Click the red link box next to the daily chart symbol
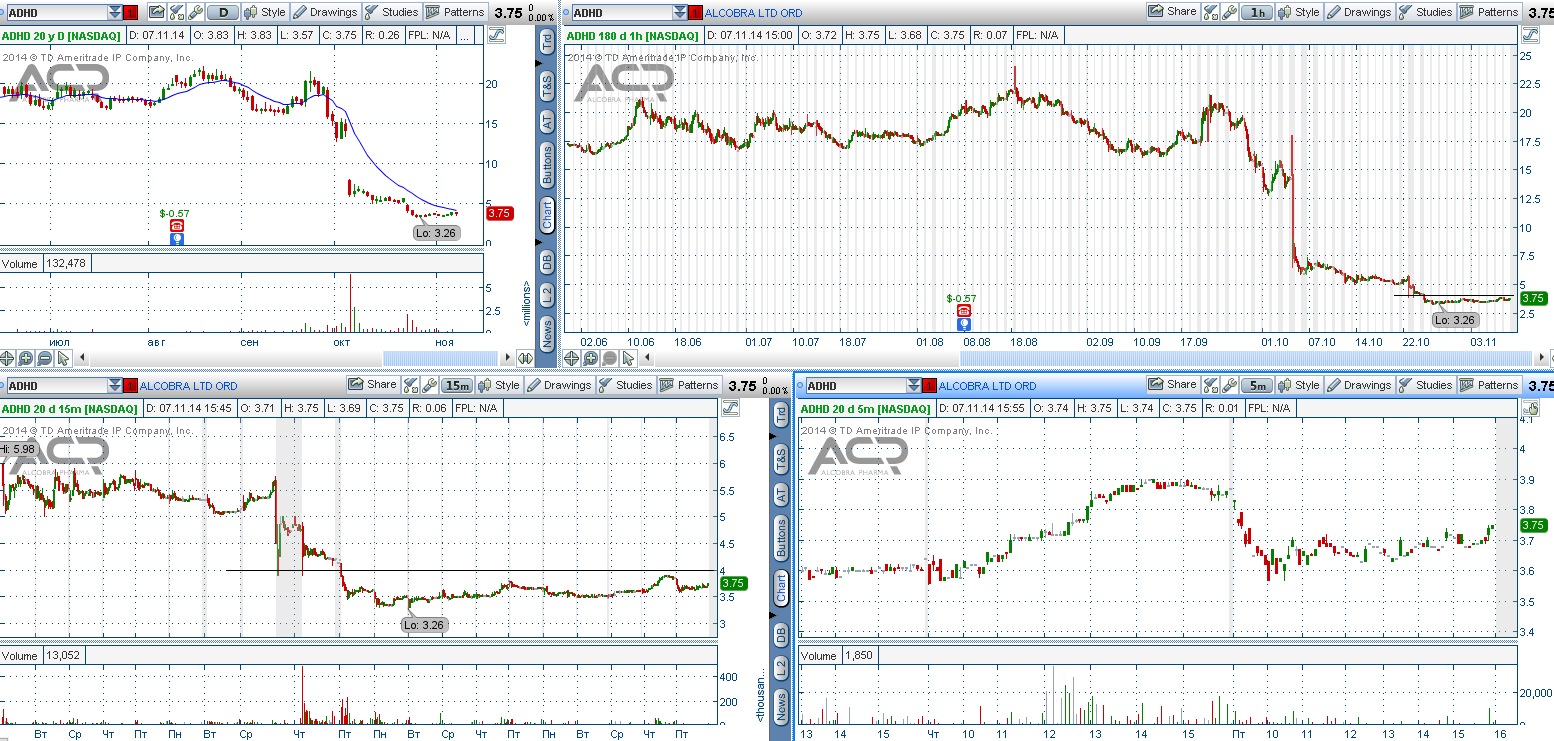The height and width of the screenshot is (741, 1554). (x=131, y=13)
